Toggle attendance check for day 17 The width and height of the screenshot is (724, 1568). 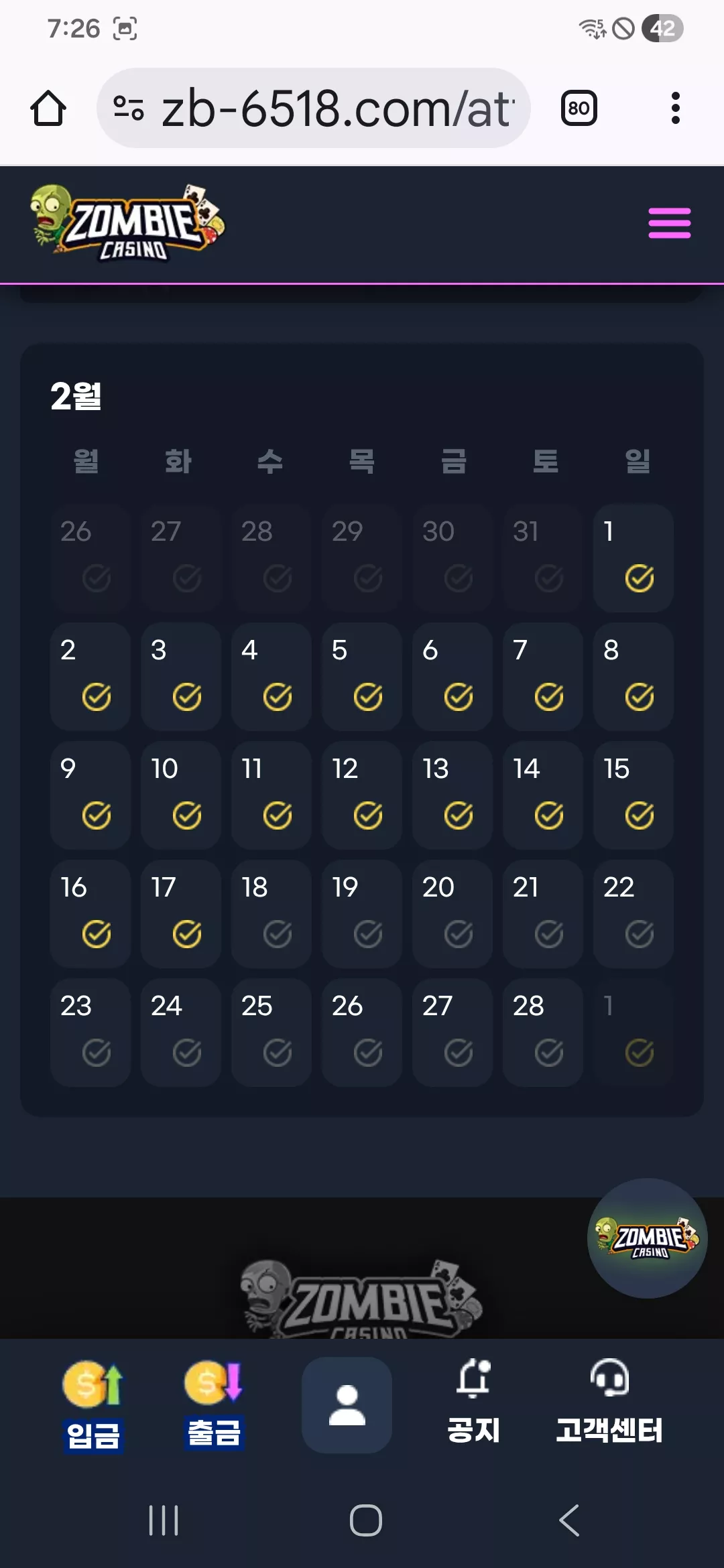[x=187, y=934]
